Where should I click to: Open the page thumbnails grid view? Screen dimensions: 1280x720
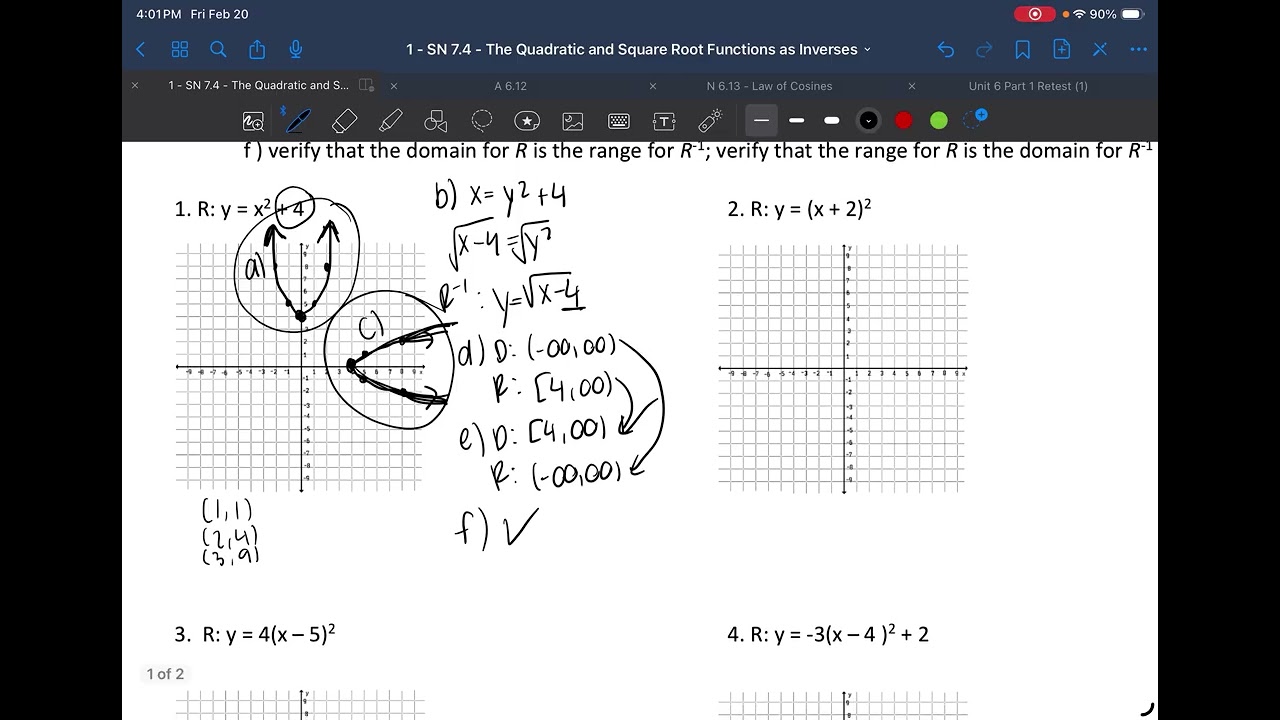(180, 49)
